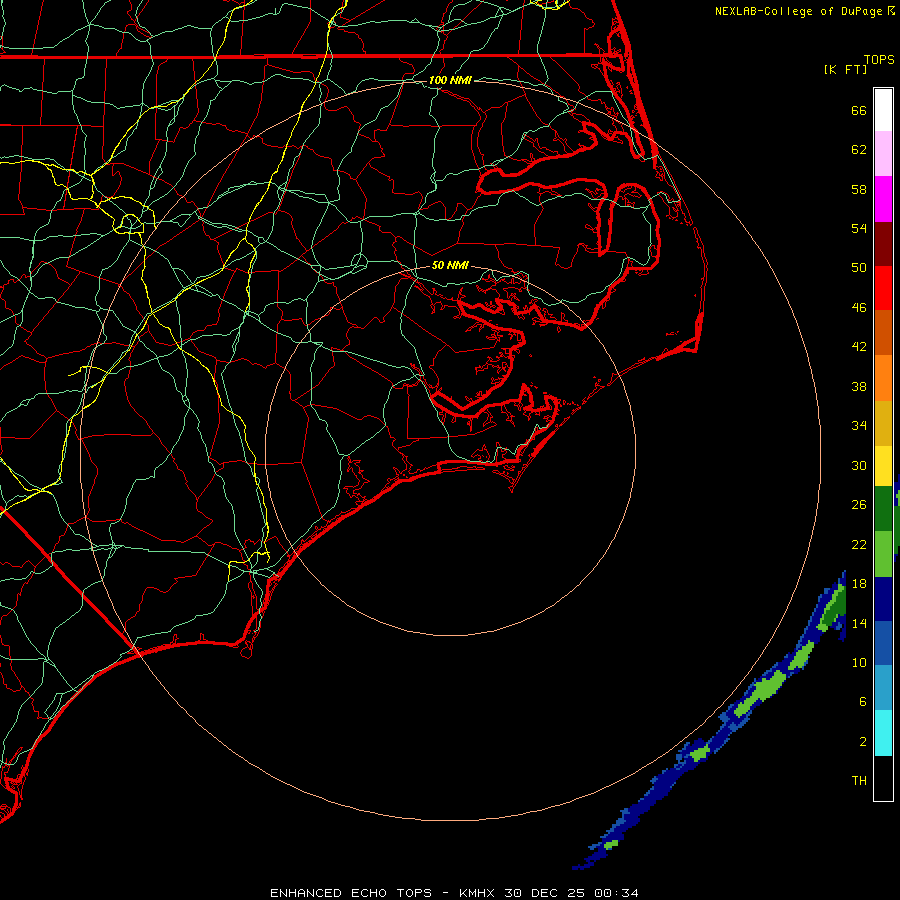This screenshot has height=900, width=900.
Task: Click the light pink 62 kft swatch
Action: click(883, 153)
